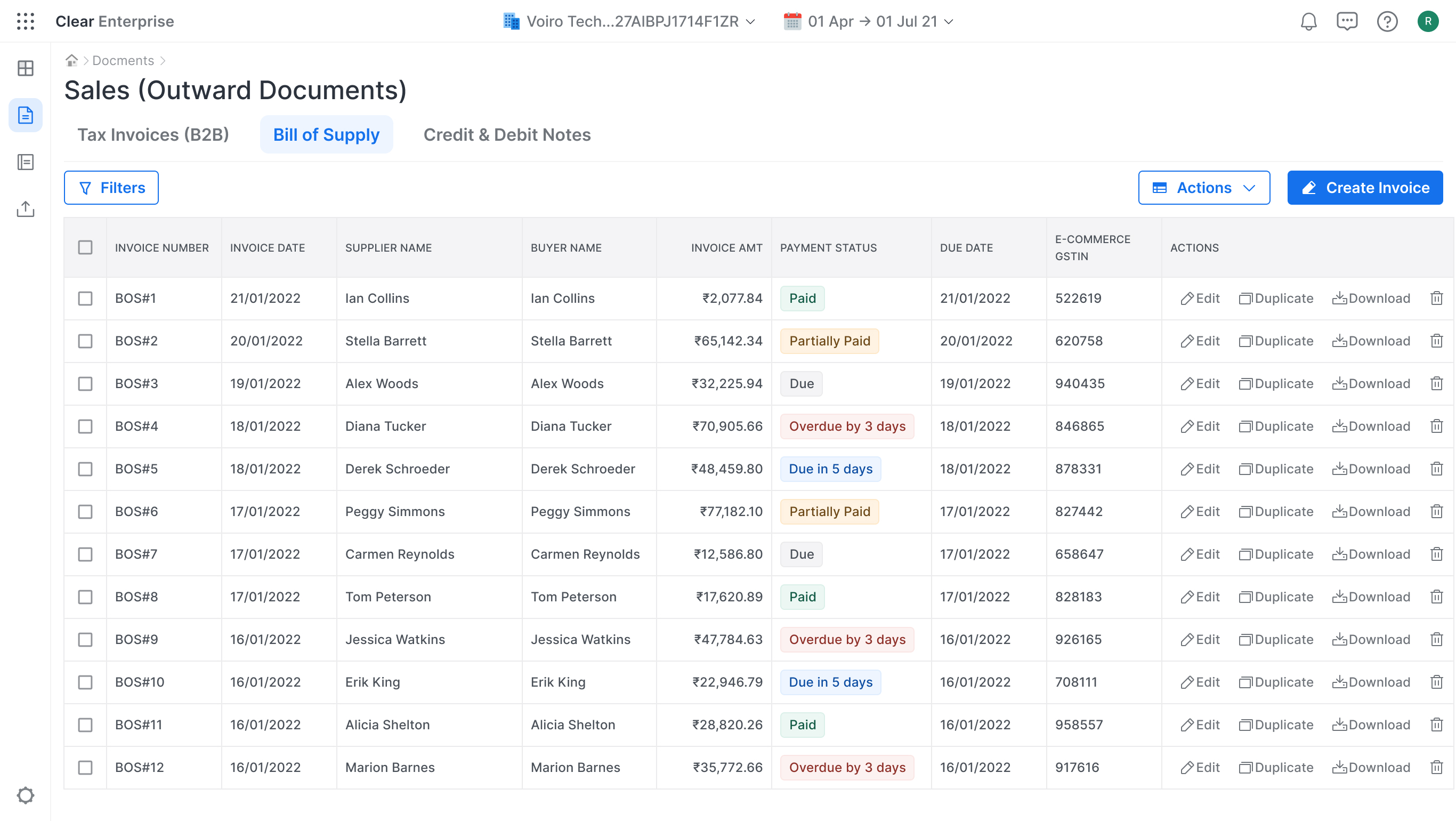Viewport: 1456px width, 821px height.
Task: Delete invoice BOS#4 with trash icon
Action: point(1436,426)
